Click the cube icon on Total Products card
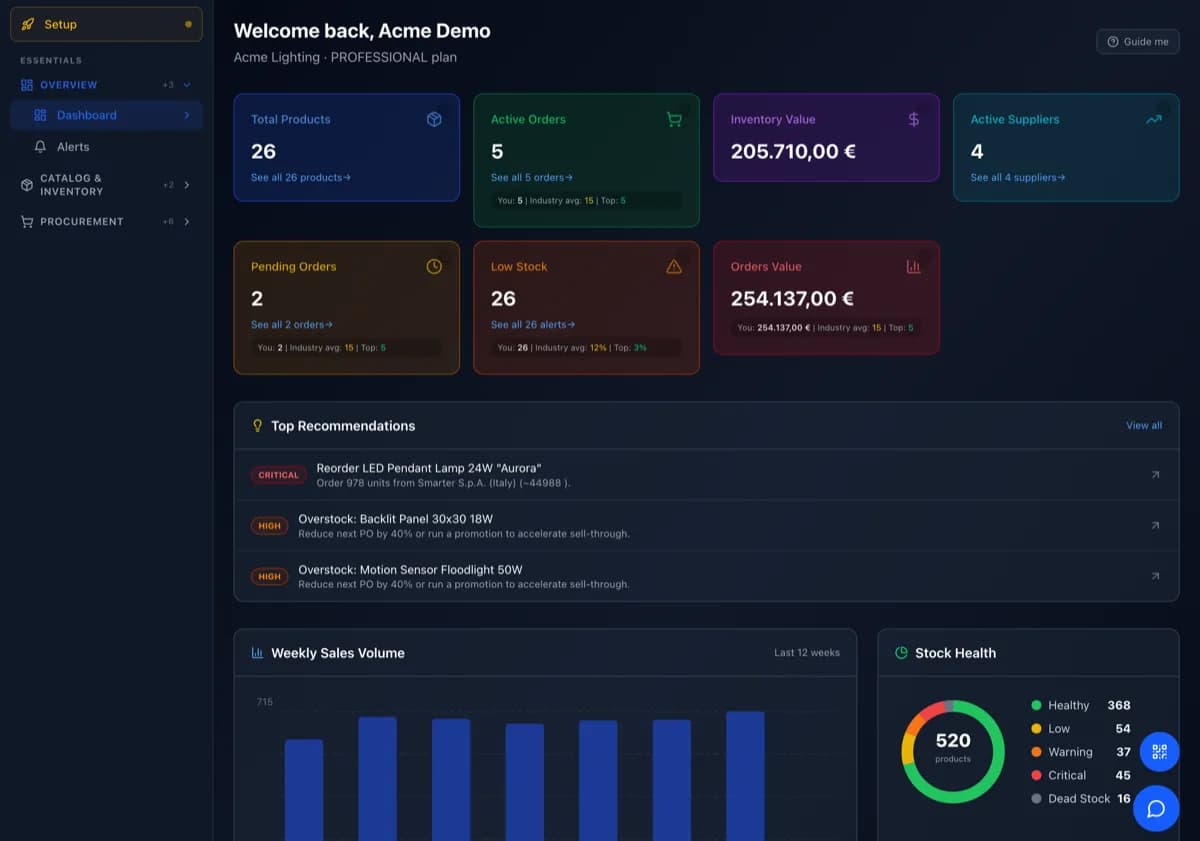Viewport: 1200px width, 841px height. [x=434, y=119]
